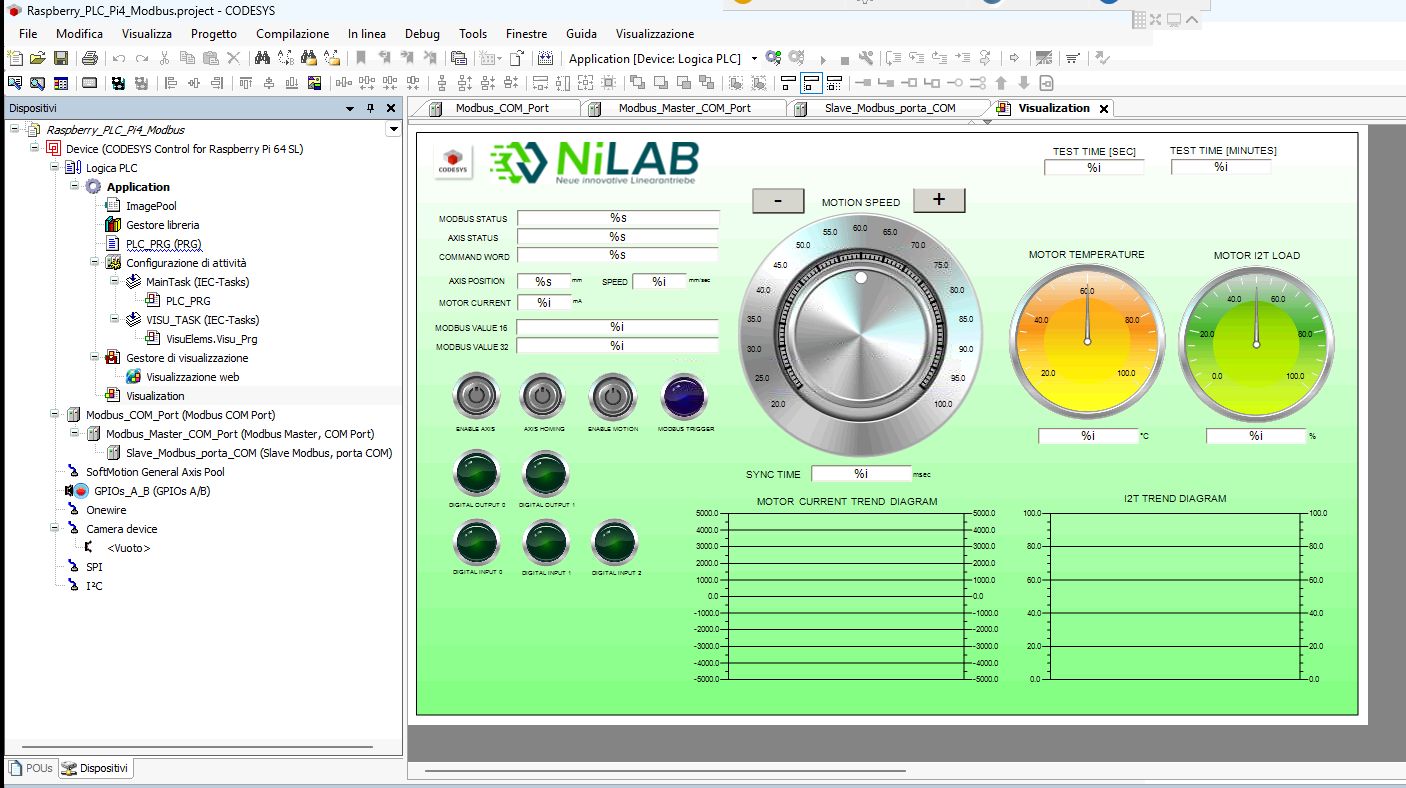Toggle the ENABLE AXIS power switch

tap(476, 397)
